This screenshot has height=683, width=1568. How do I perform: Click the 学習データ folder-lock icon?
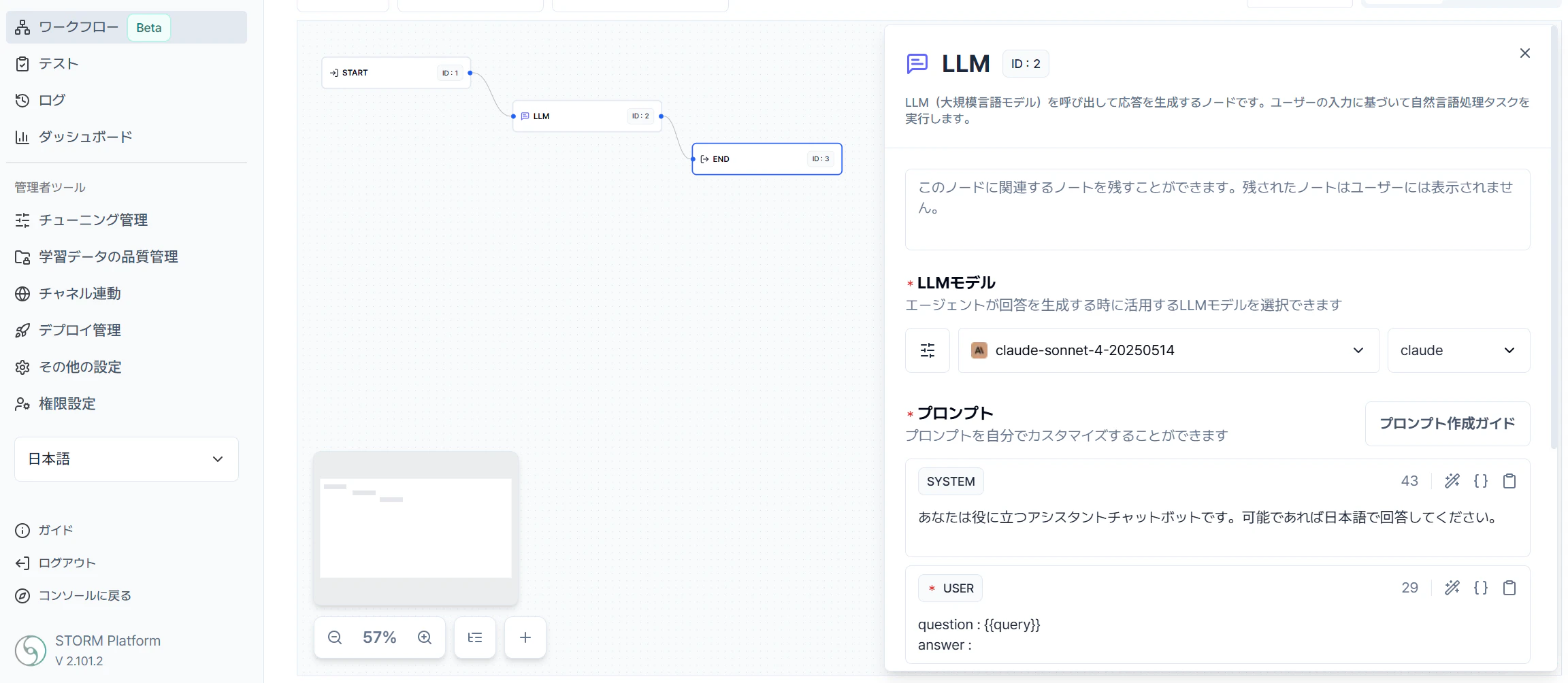coord(22,257)
